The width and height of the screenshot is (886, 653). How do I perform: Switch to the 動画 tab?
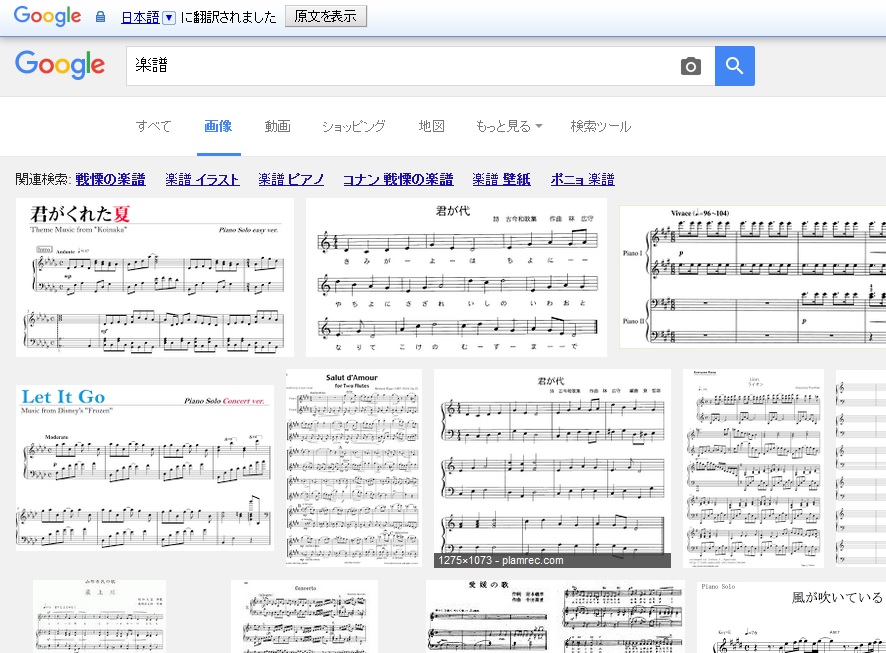[x=277, y=126]
